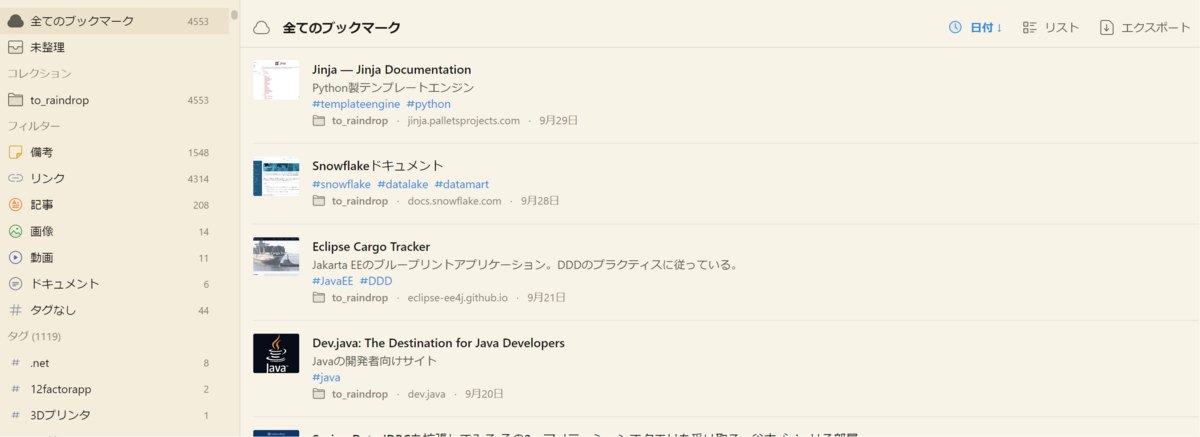Select 未整理 in the sidebar
The image size is (1200, 437).
[x=115, y=47]
